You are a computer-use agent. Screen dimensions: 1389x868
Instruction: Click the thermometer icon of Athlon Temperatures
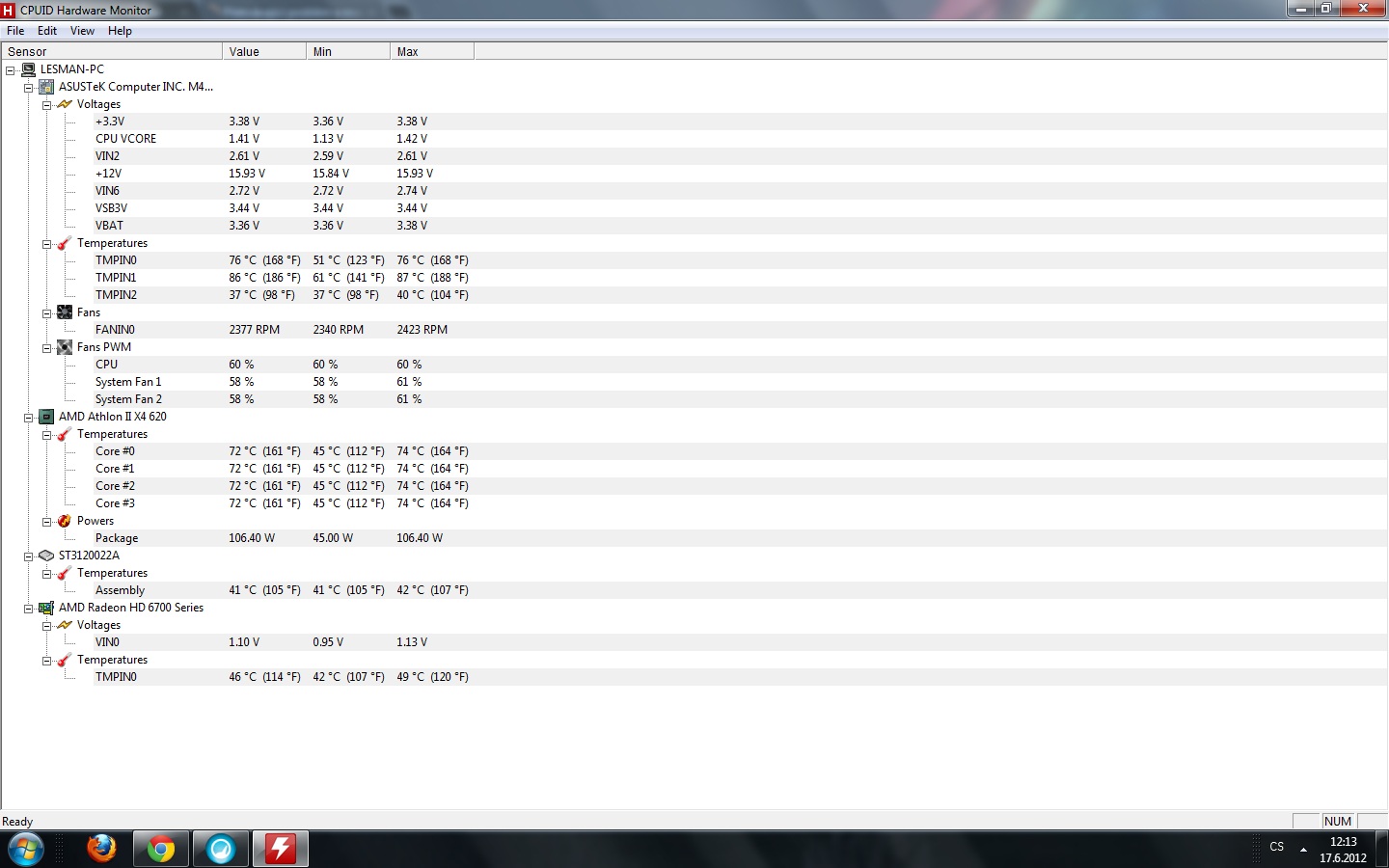[65, 434]
